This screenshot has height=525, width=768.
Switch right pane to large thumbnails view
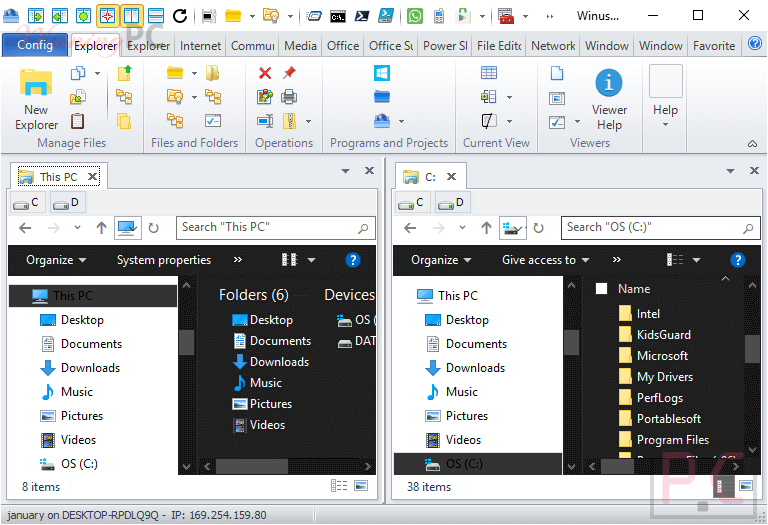pyautogui.click(x=745, y=486)
